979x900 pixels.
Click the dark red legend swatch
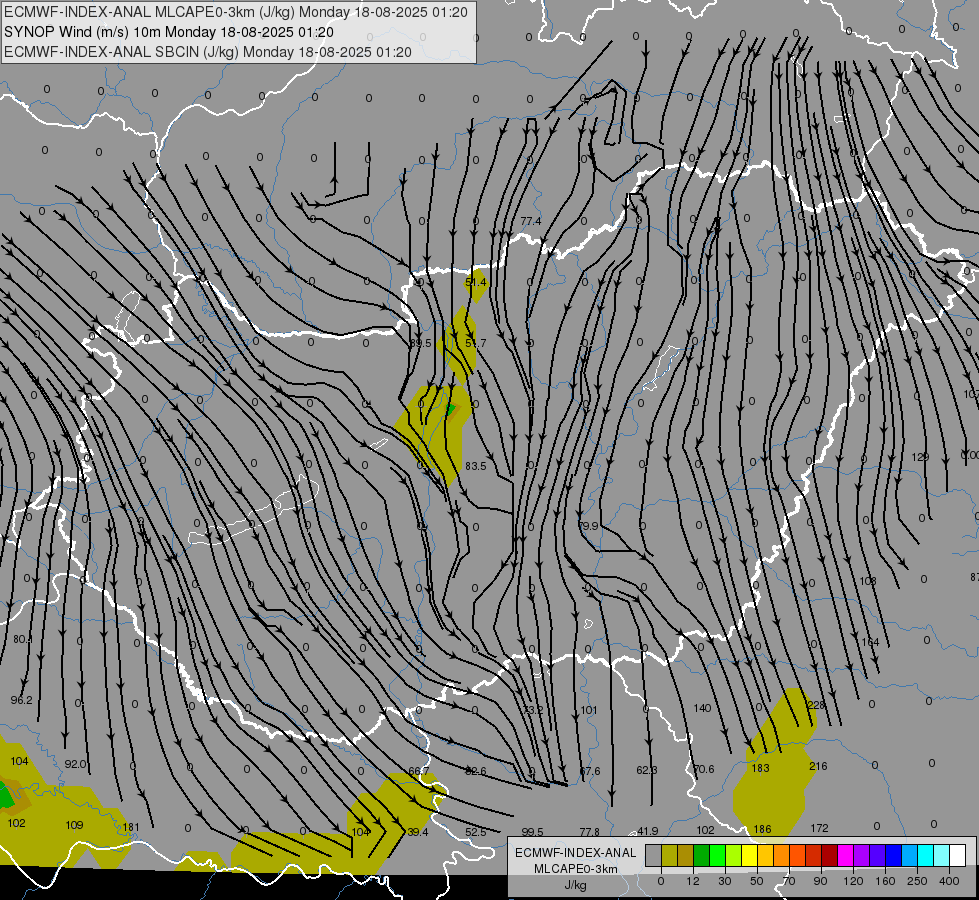point(830,855)
